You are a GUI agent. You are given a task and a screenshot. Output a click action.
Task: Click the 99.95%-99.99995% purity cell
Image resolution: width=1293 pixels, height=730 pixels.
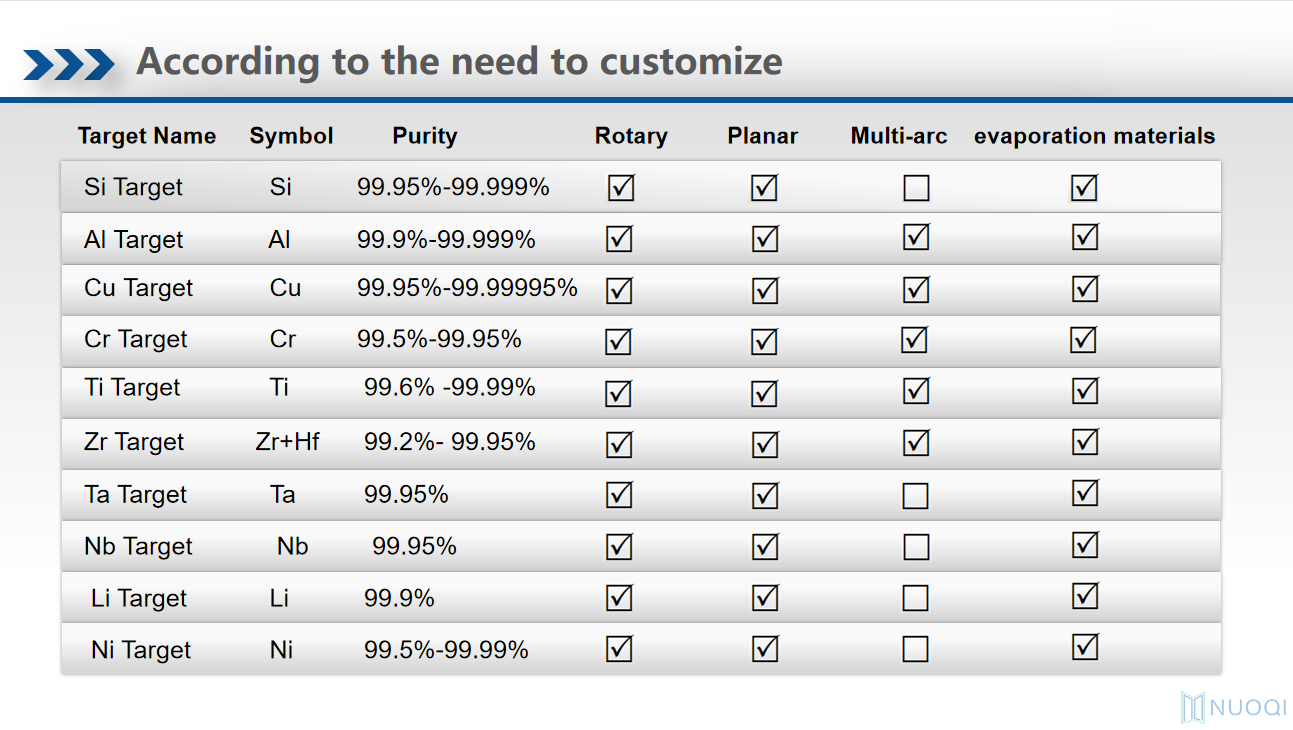pyautogui.click(x=467, y=288)
